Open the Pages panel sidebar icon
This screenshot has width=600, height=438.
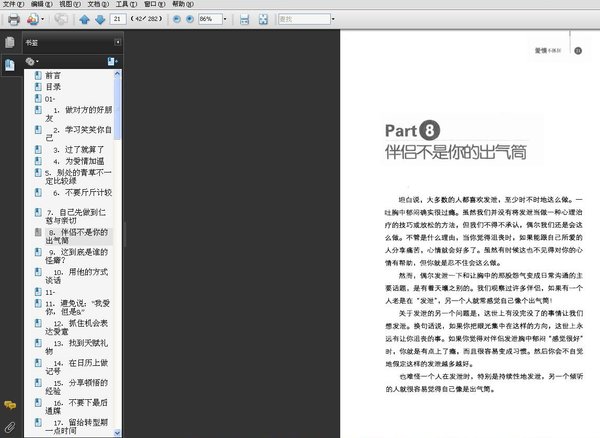click(x=10, y=42)
